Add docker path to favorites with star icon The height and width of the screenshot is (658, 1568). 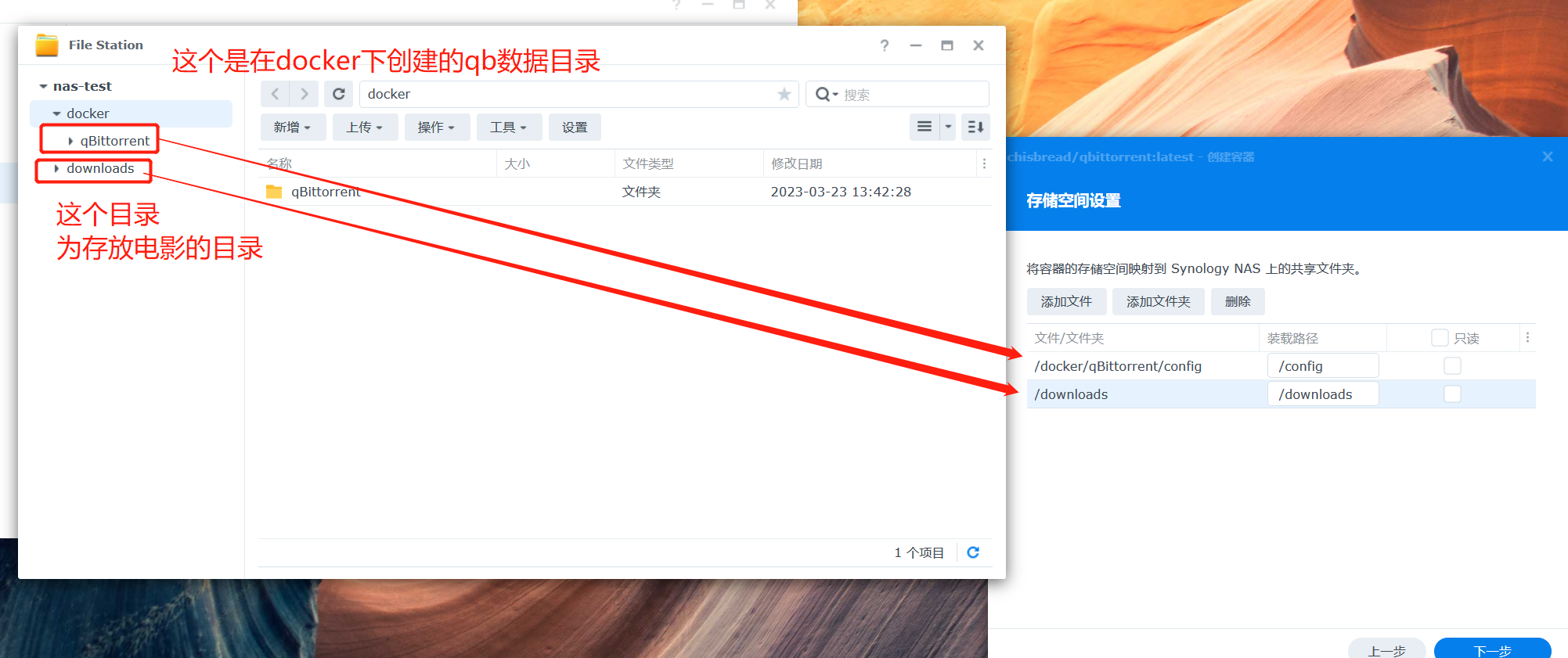click(784, 94)
